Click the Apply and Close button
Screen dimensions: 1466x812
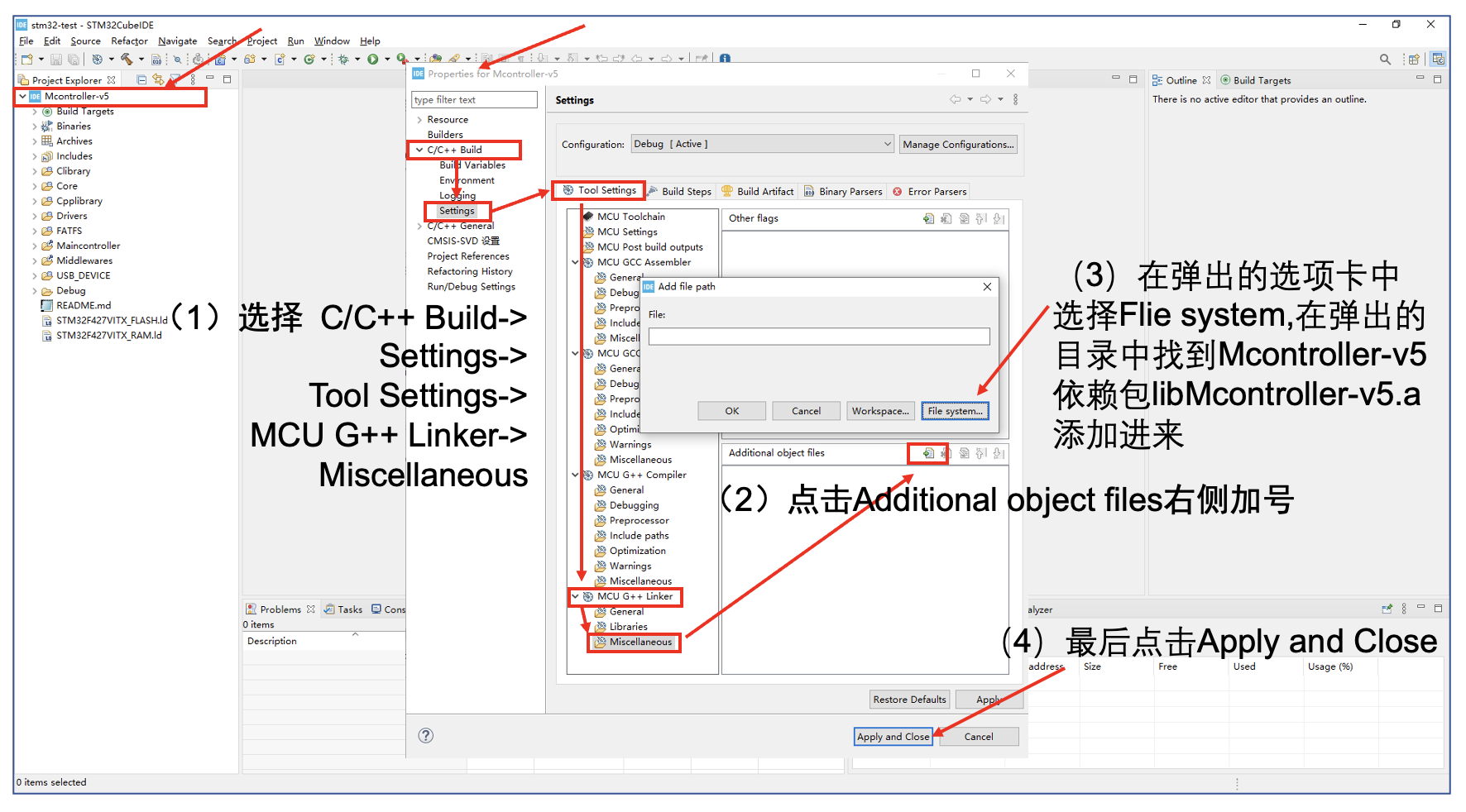893,737
